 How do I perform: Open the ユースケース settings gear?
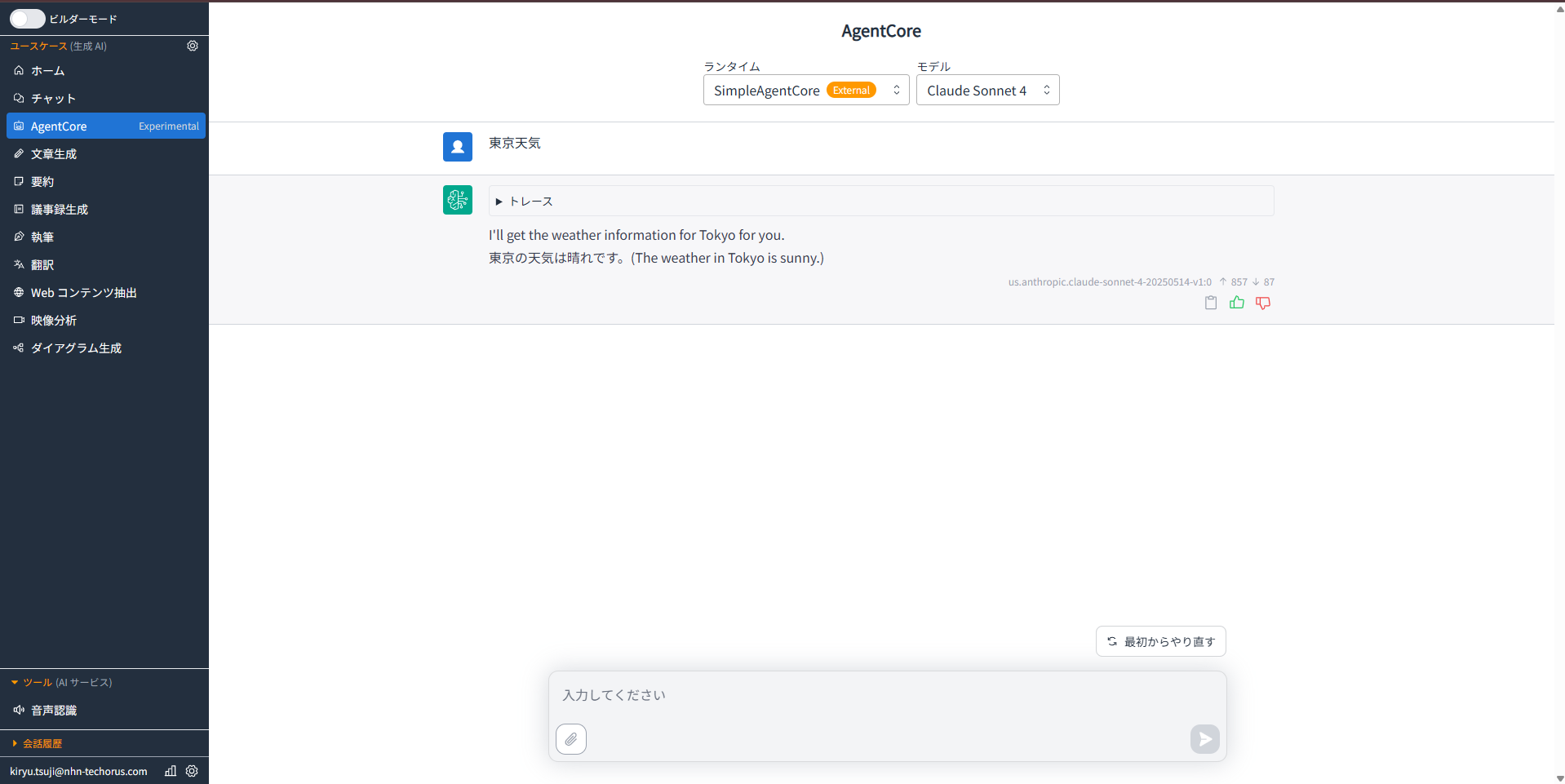[x=193, y=47]
